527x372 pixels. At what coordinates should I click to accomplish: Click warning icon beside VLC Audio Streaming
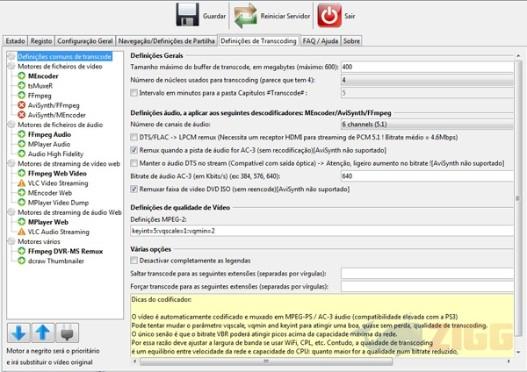tap(22, 232)
